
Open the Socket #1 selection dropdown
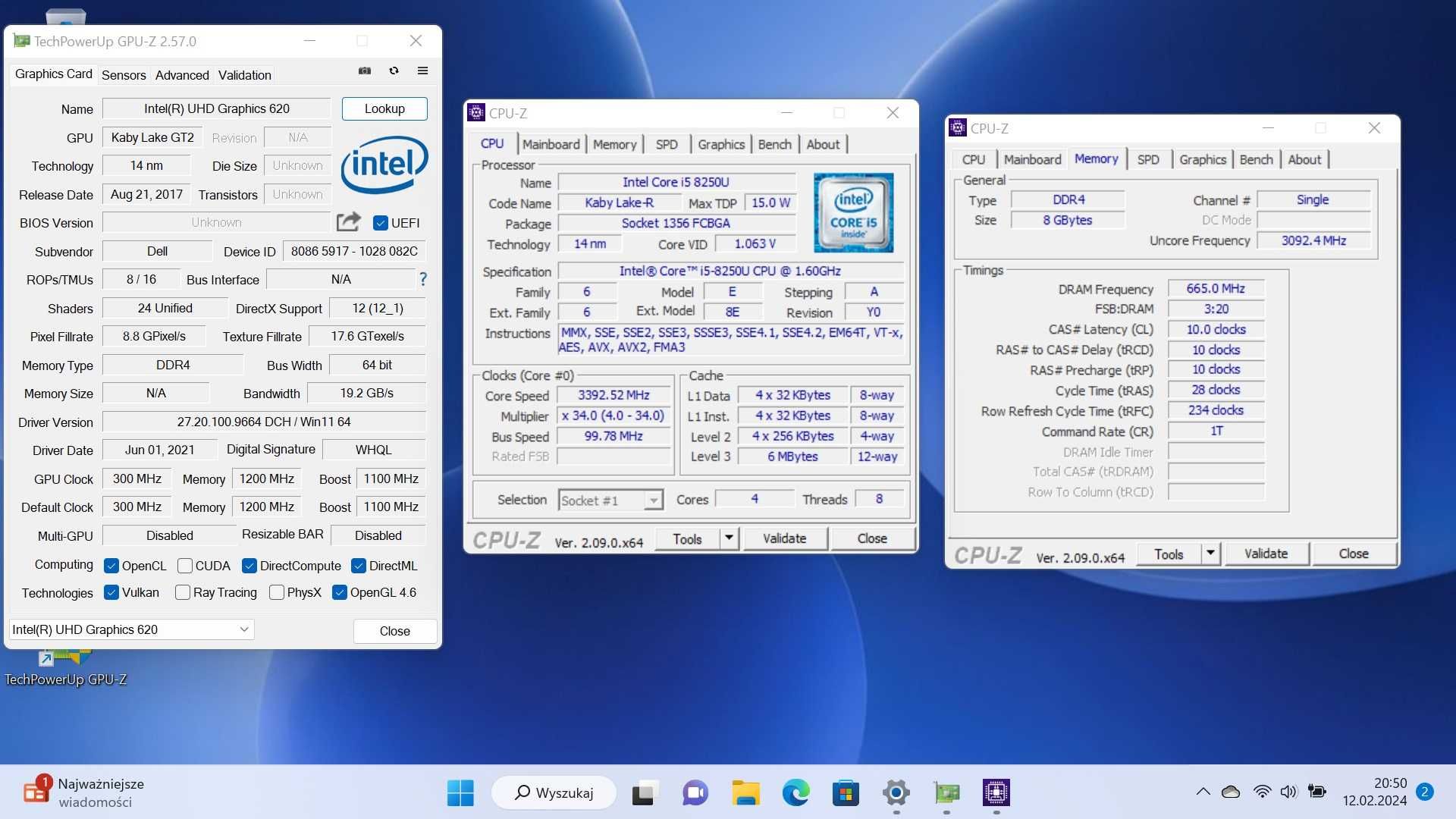(x=610, y=500)
